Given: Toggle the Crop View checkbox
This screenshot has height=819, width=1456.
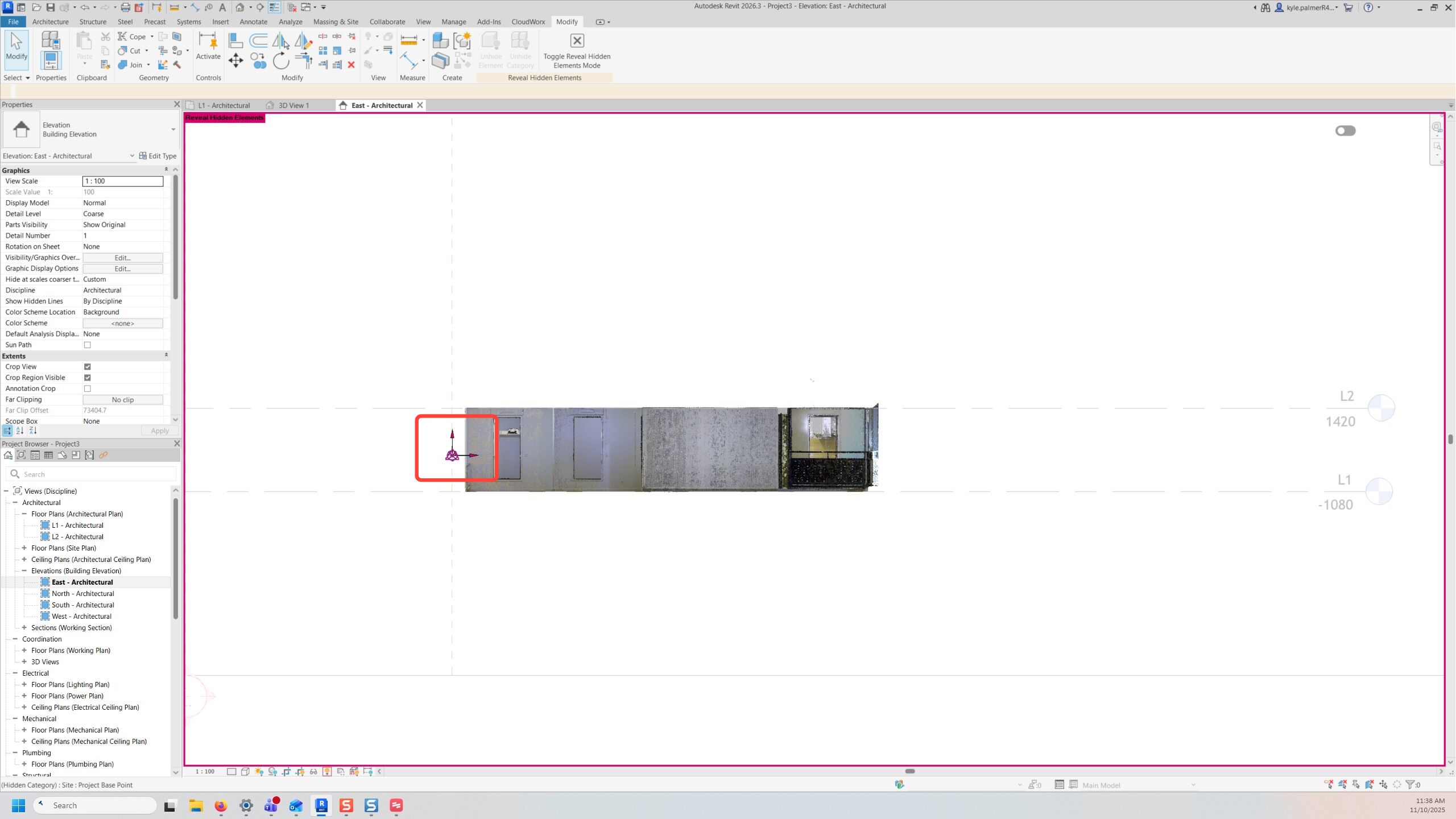Looking at the screenshot, I should [x=88, y=367].
